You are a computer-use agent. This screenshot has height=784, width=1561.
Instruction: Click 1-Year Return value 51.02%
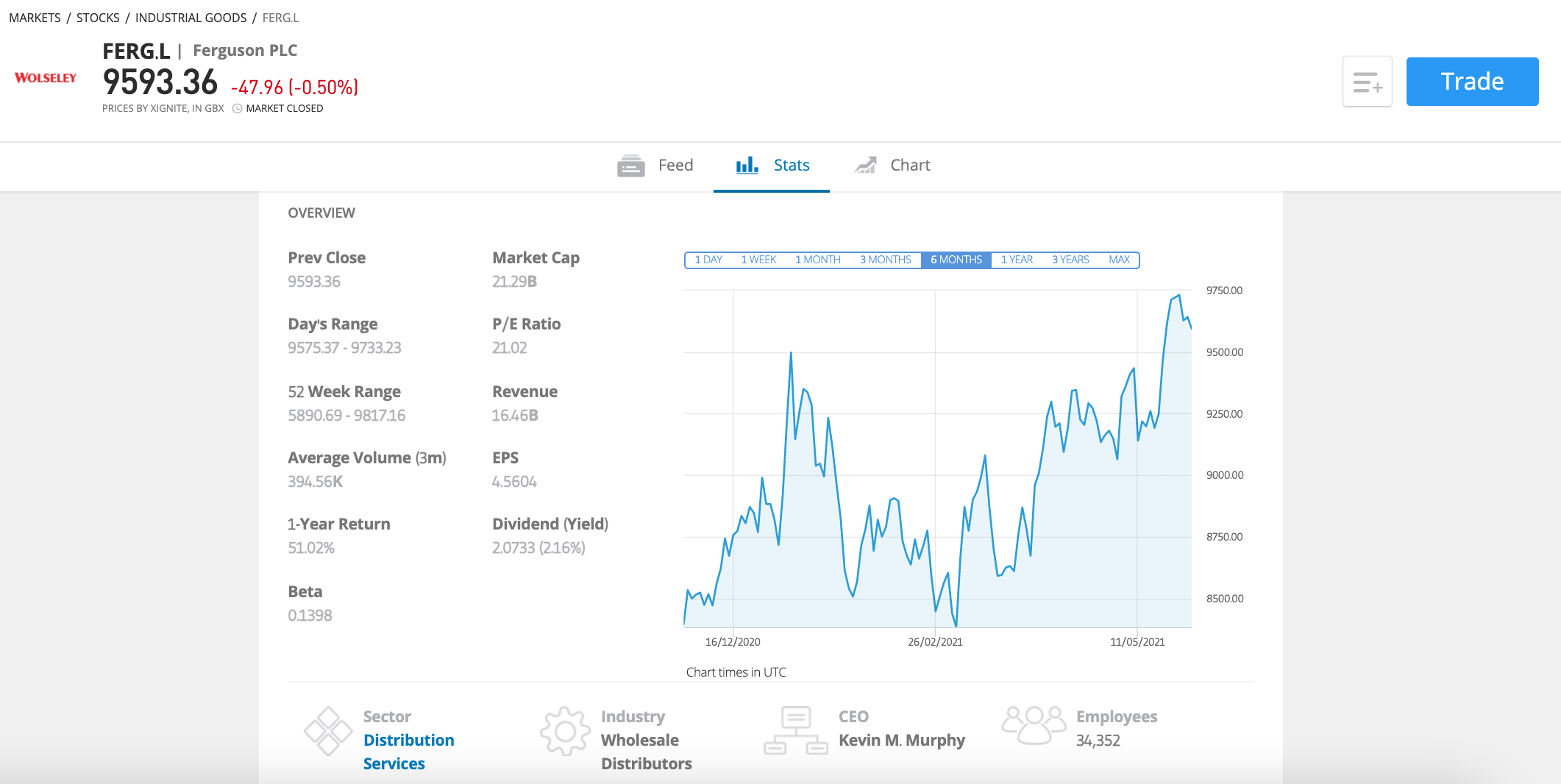pos(311,548)
